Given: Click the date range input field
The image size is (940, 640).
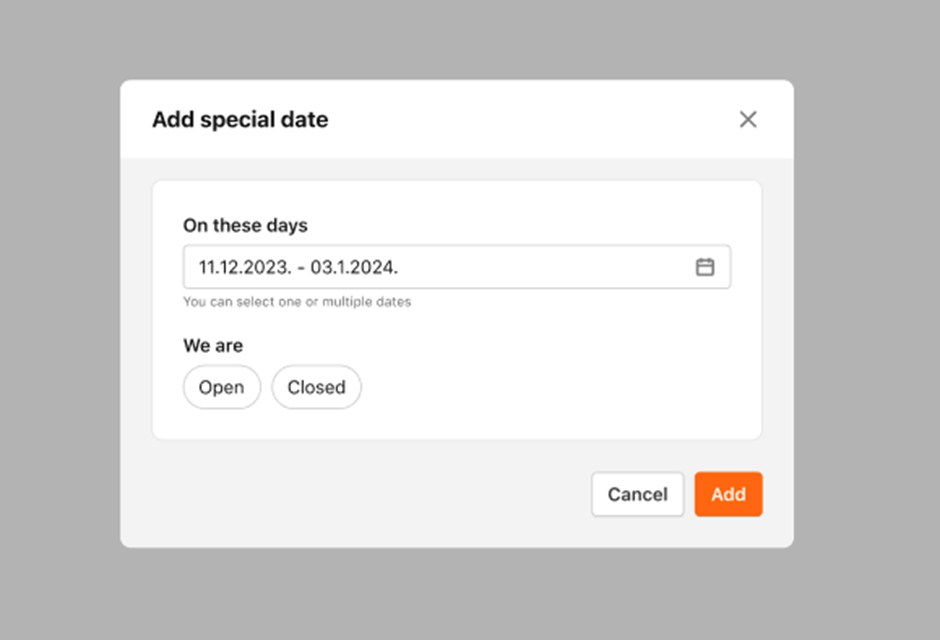Looking at the screenshot, I should 457,267.
